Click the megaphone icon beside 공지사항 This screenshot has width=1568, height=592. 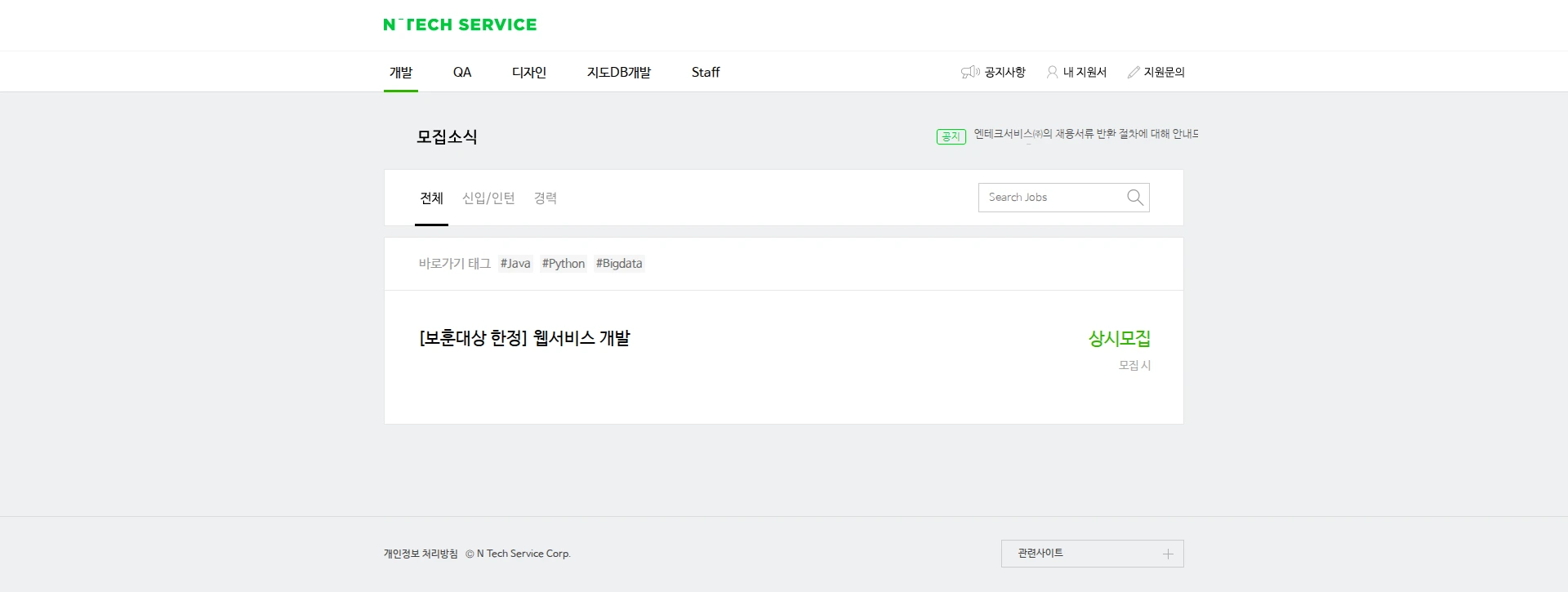click(970, 72)
